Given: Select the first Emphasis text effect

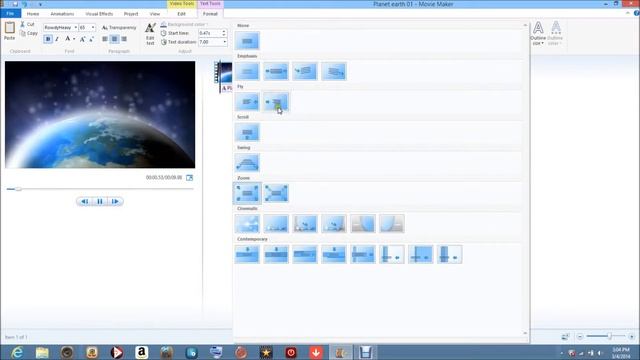Looking at the screenshot, I should point(247,71).
